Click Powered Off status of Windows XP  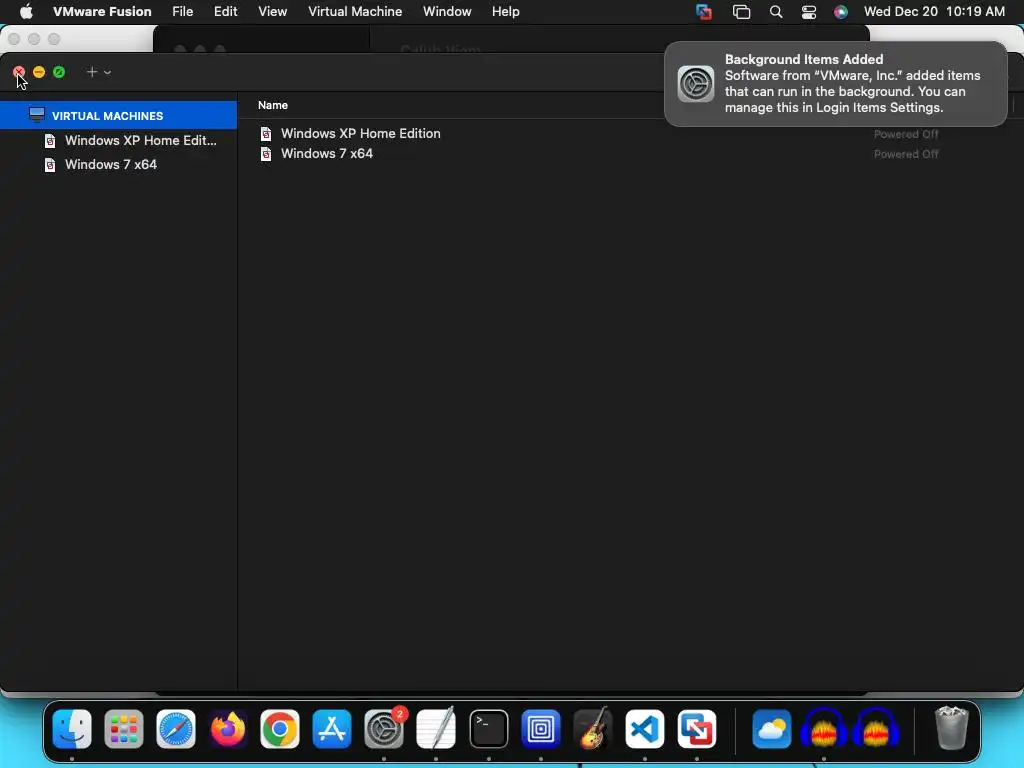[906, 134]
